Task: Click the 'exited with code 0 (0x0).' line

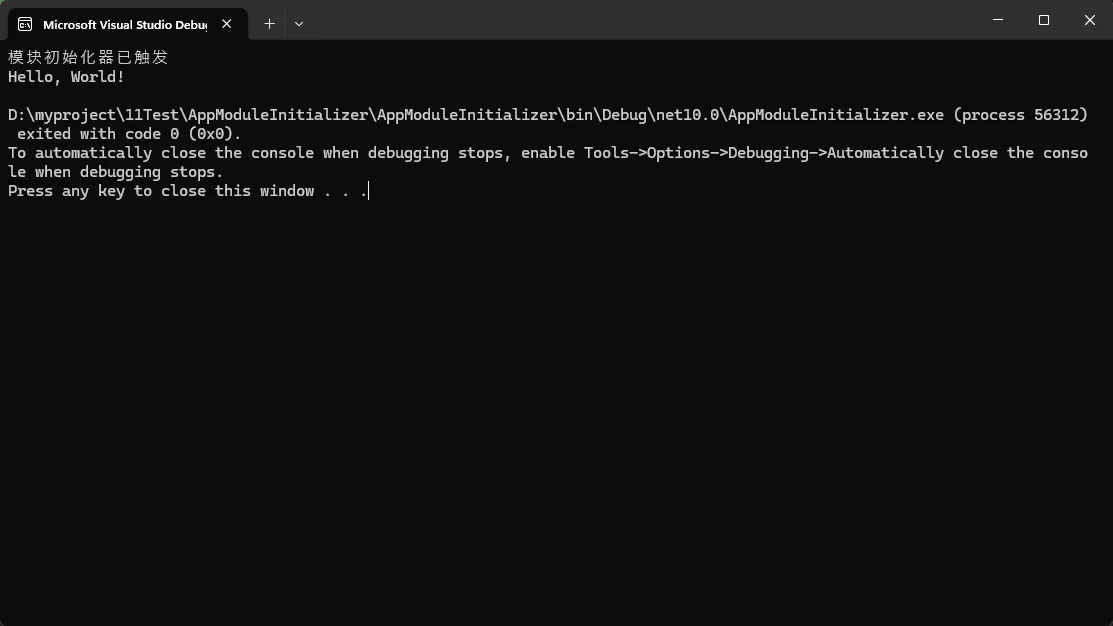Action: click(x=129, y=134)
